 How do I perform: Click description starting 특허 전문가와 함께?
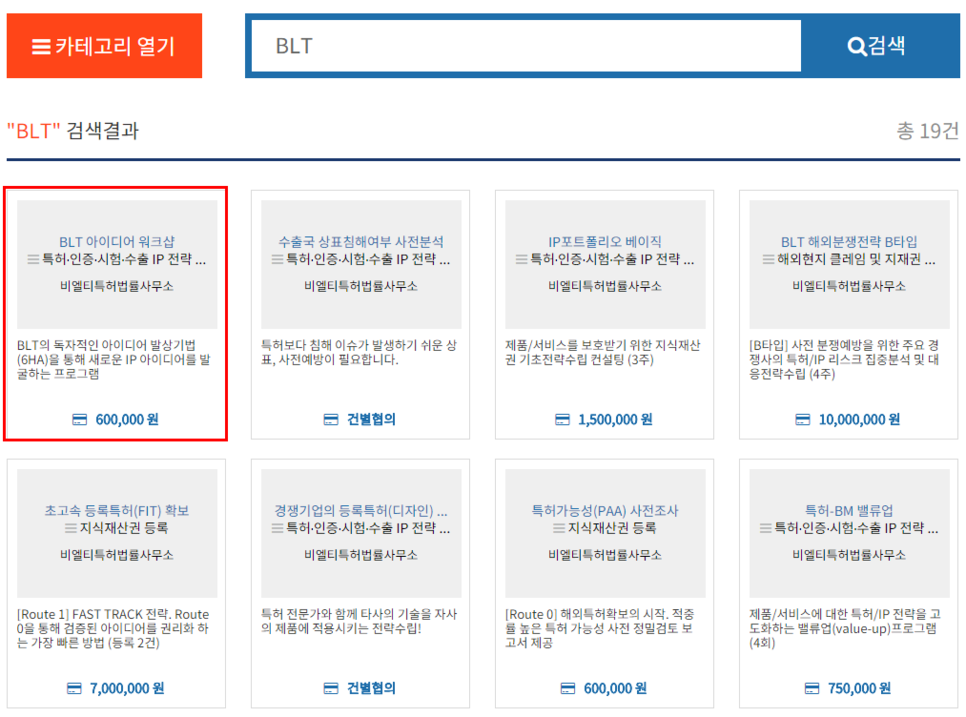[x=359, y=622]
